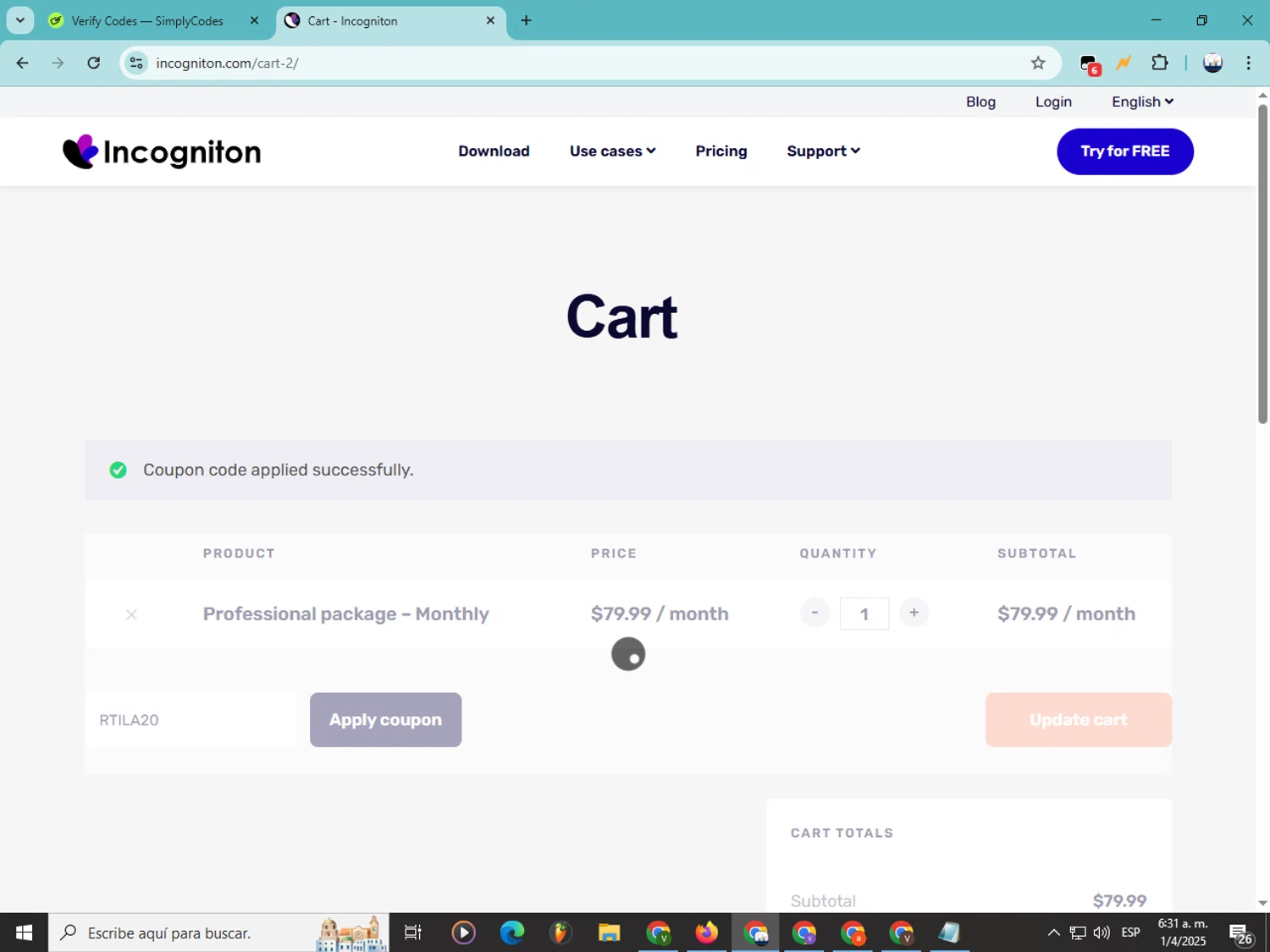
Task: Open the Chrome three-dot menu
Action: point(1248,63)
